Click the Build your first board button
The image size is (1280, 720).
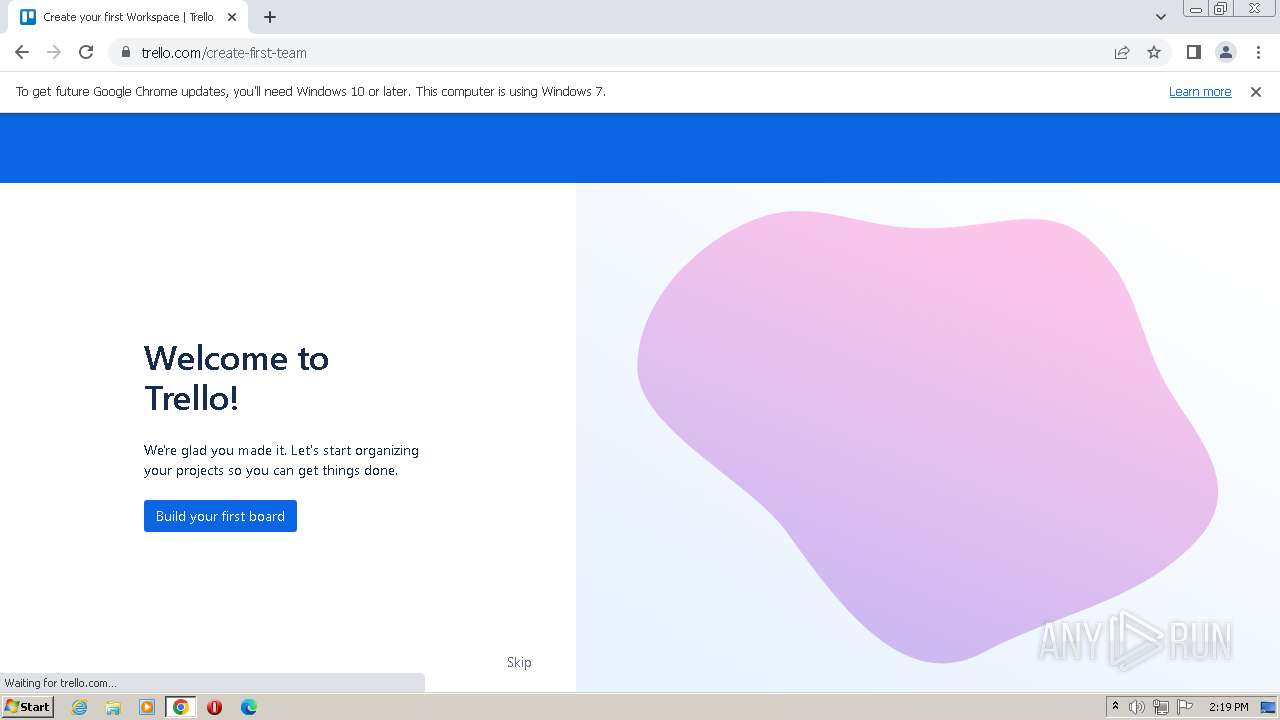(x=220, y=516)
